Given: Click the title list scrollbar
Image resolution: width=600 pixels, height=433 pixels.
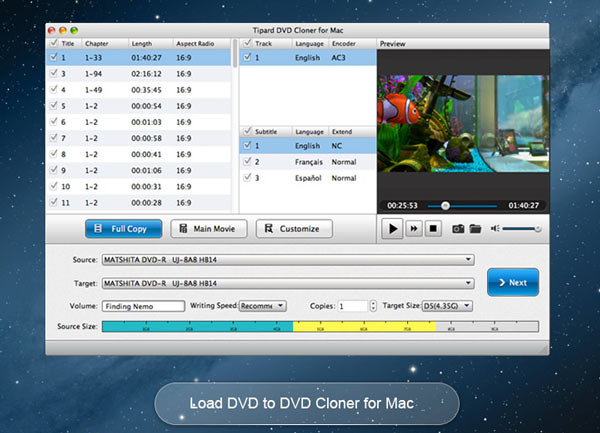Looking at the screenshot, I should click(x=235, y=54).
